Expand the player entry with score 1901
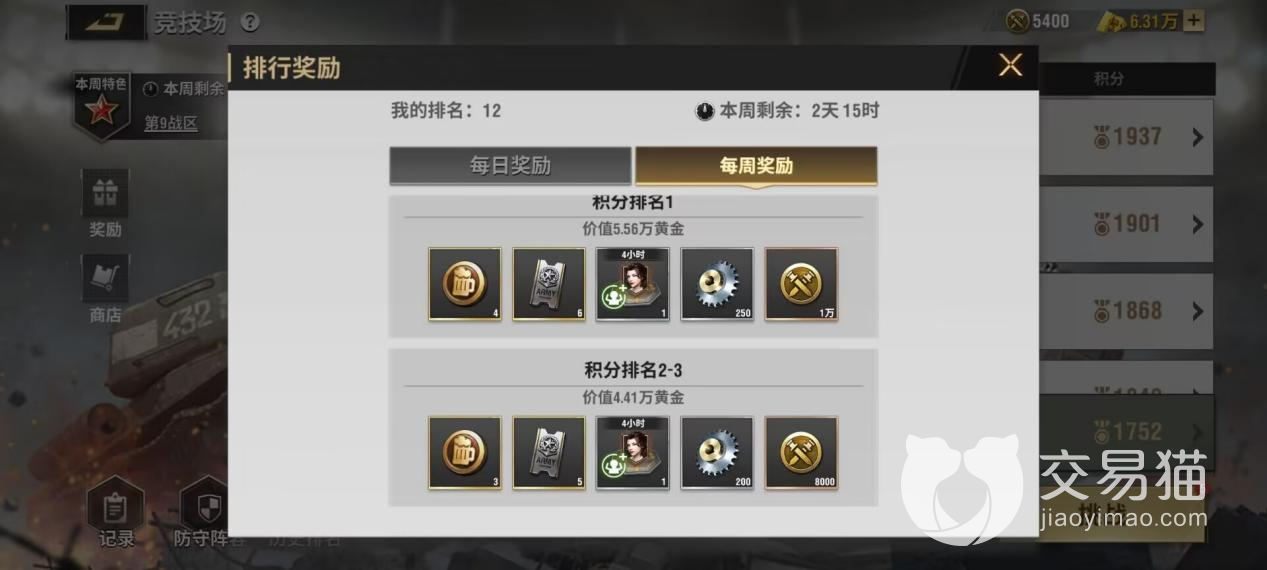The image size is (1267, 570). click(x=1126, y=224)
